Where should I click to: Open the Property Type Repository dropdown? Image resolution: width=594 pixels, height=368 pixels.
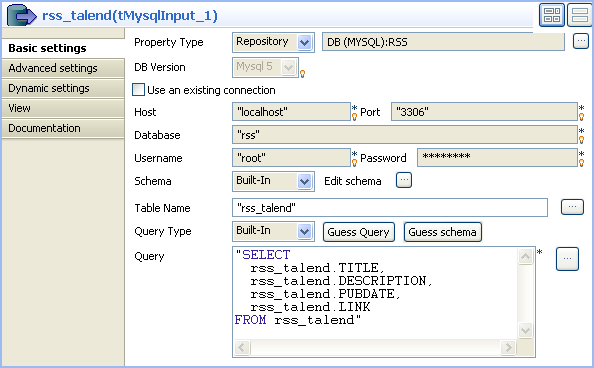273,42
